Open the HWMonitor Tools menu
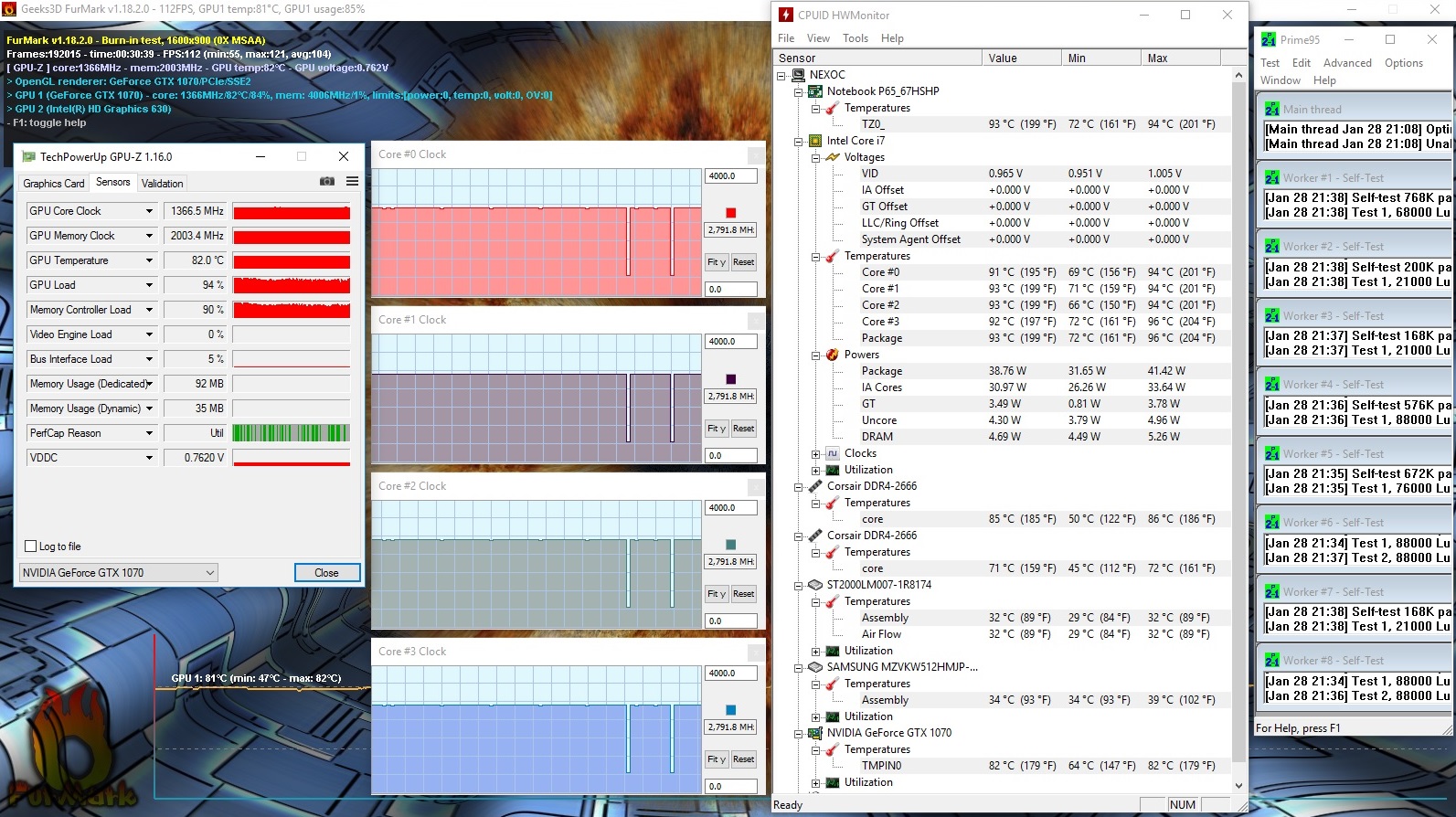Screen dimensions: 1456x817 click(856, 38)
